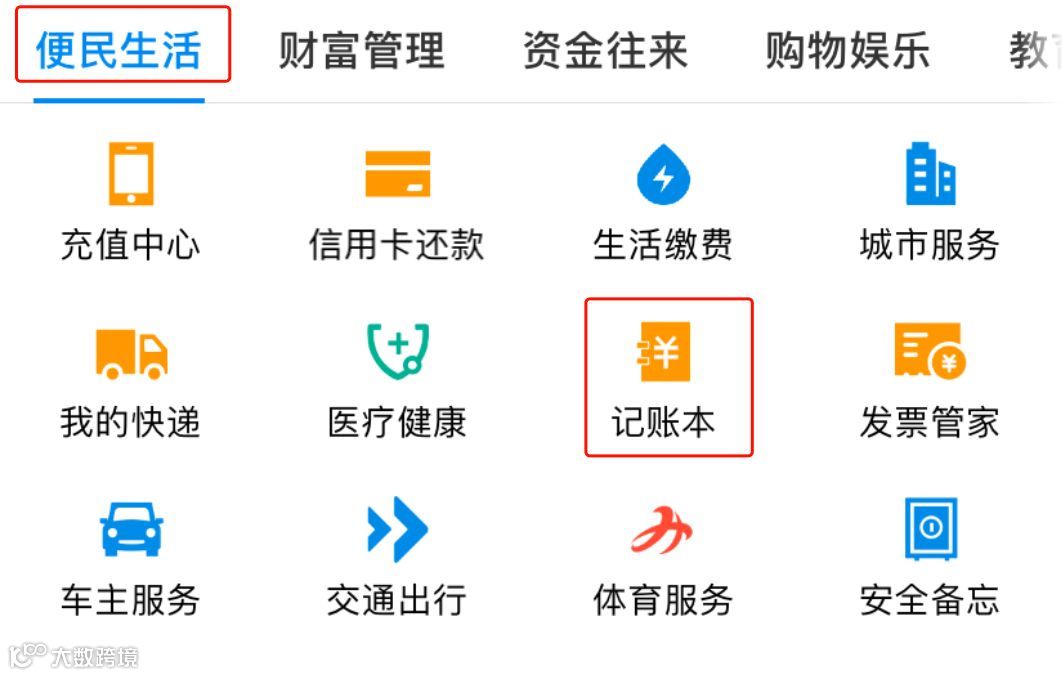Image resolution: width=1062 pixels, height=676 pixels.
Task: Click the 记账本 text label
Action: pyautogui.click(x=663, y=422)
